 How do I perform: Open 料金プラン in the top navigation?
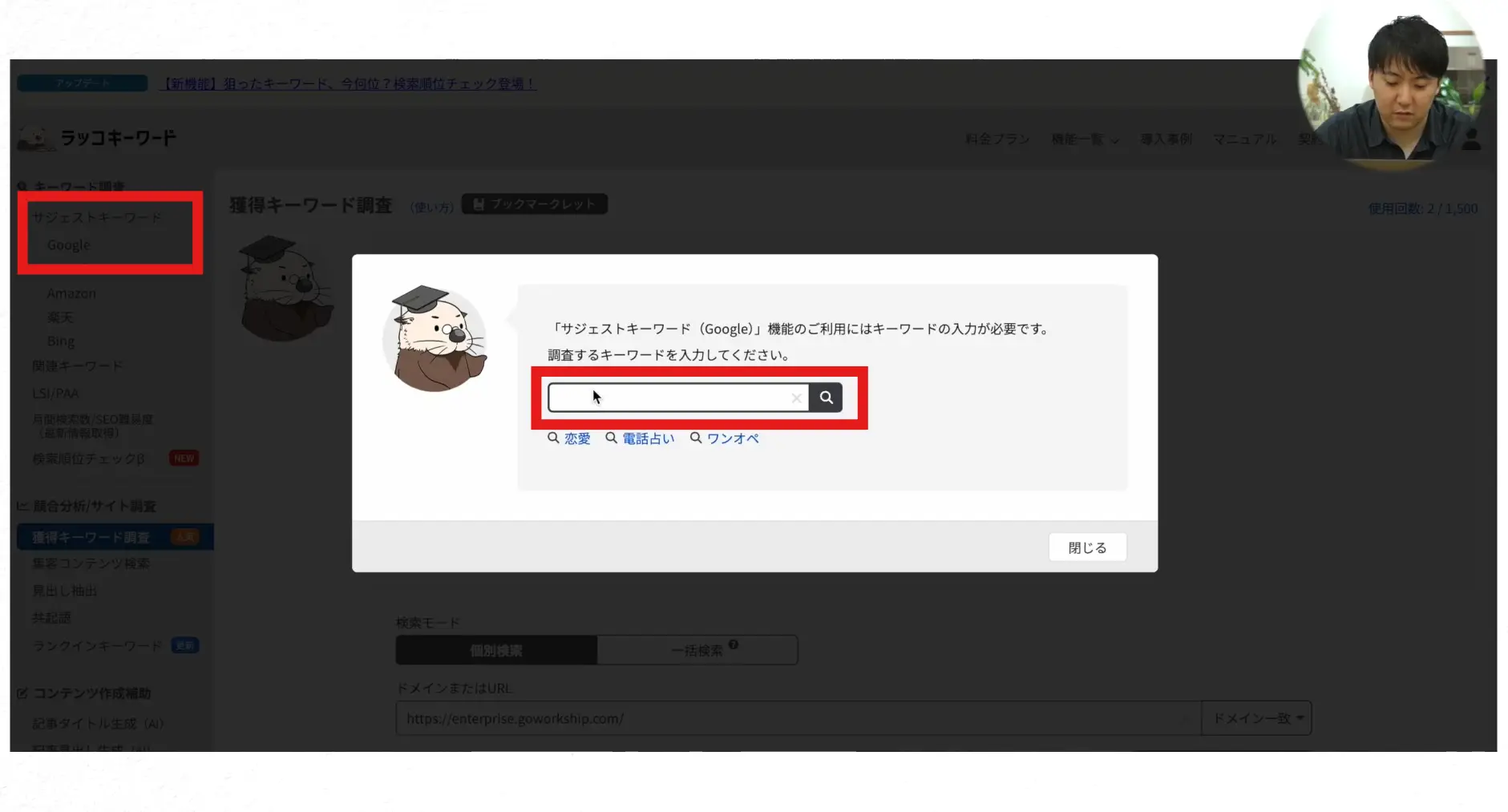997,139
